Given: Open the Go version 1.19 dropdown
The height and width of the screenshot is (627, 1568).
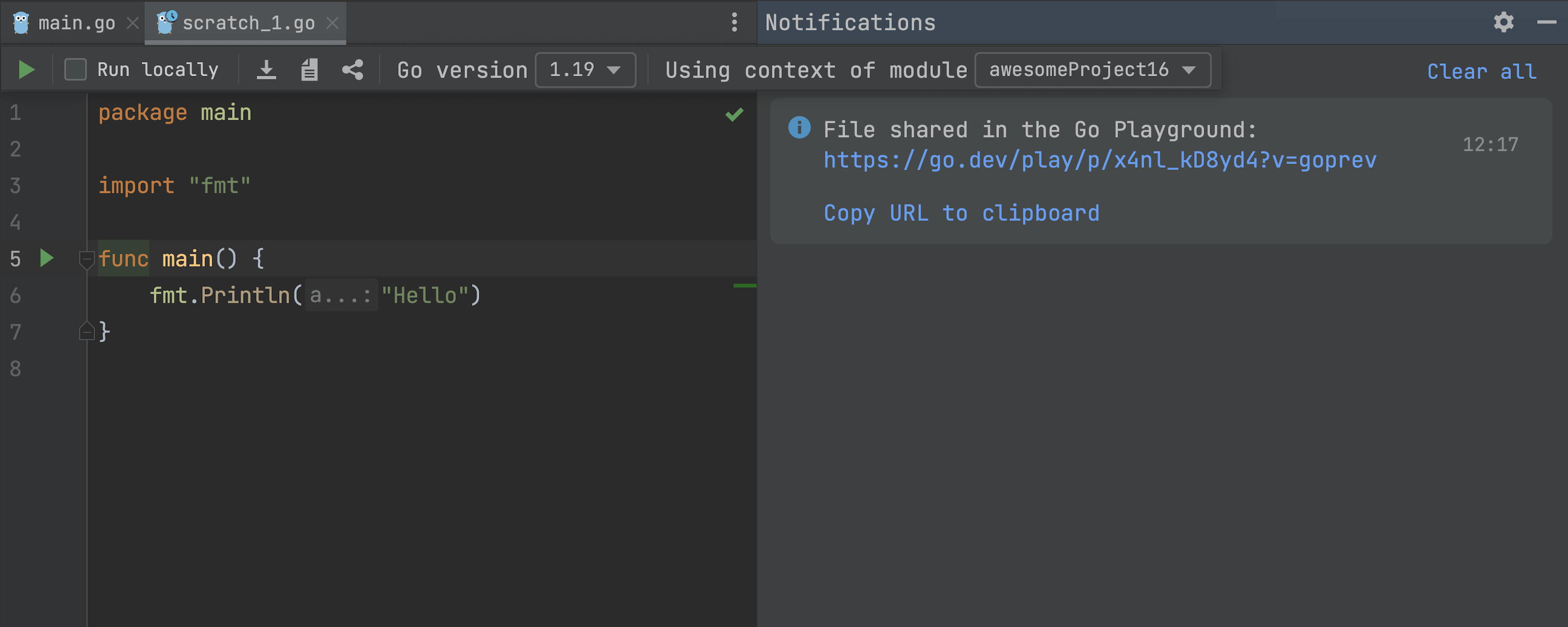Looking at the screenshot, I should click(x=585, y=70).
